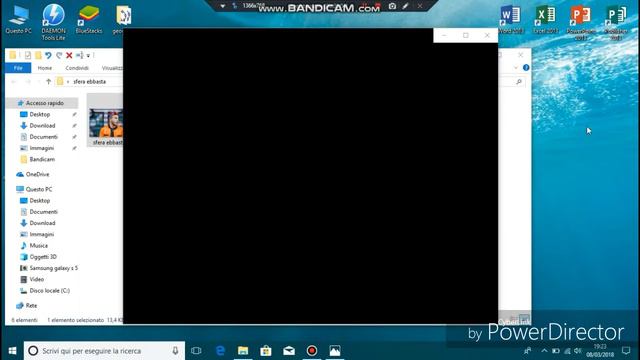Select Disco locale (C:) drive
The width and height of the screenshot is (640, 360).
[x=49, y=291]
